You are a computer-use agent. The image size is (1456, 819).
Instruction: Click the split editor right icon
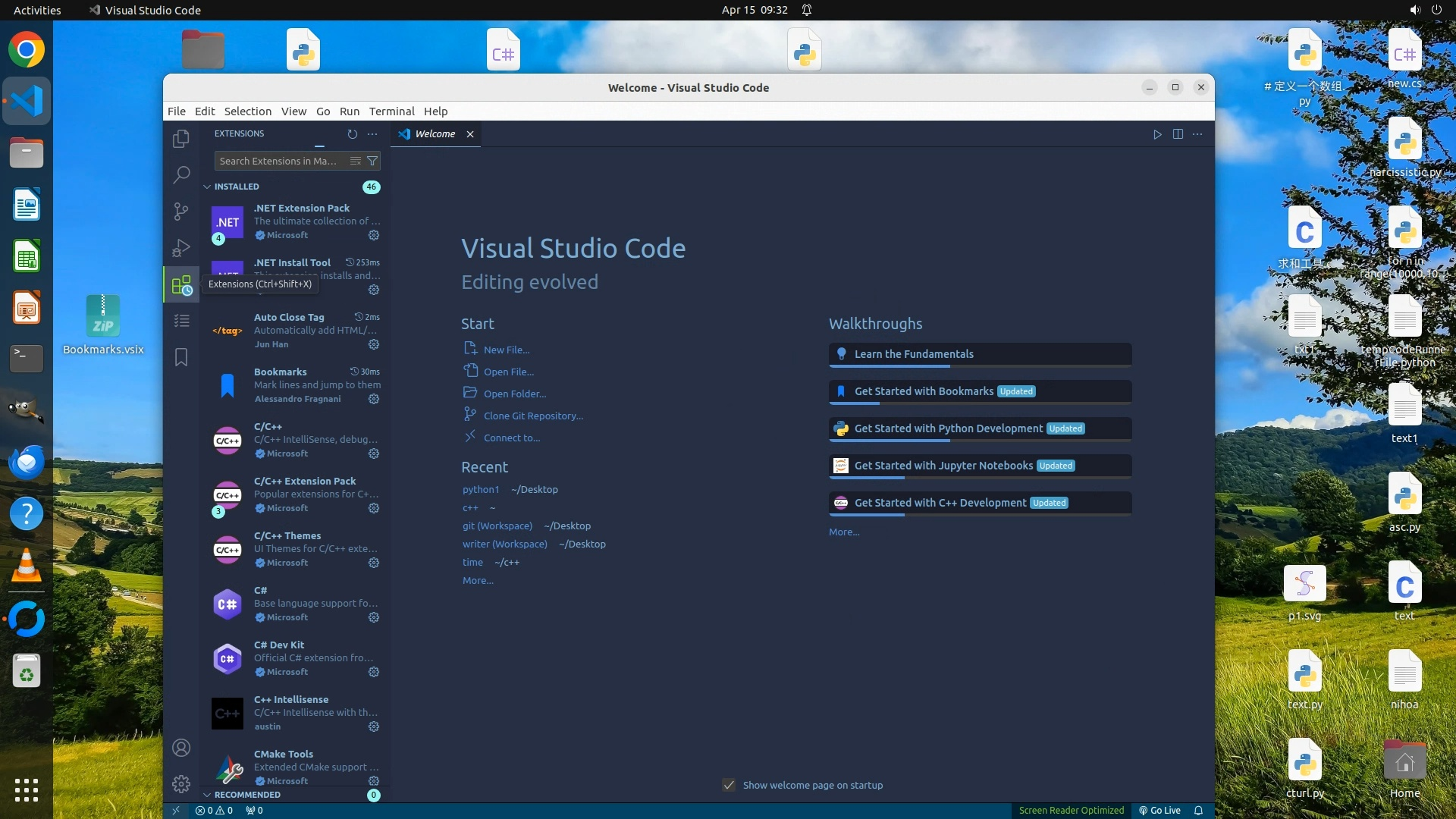1177,134
